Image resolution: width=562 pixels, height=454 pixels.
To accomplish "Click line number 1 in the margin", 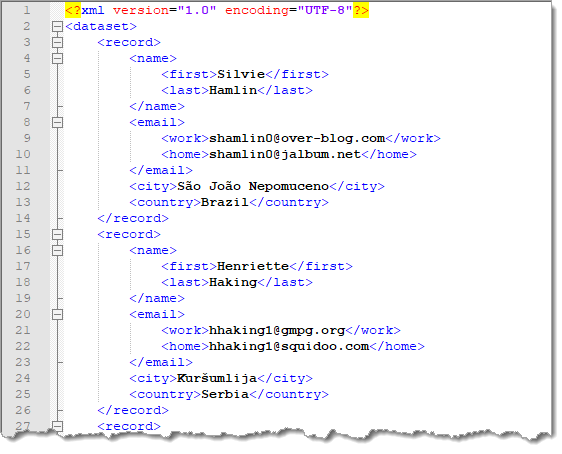I will (27, 10).
